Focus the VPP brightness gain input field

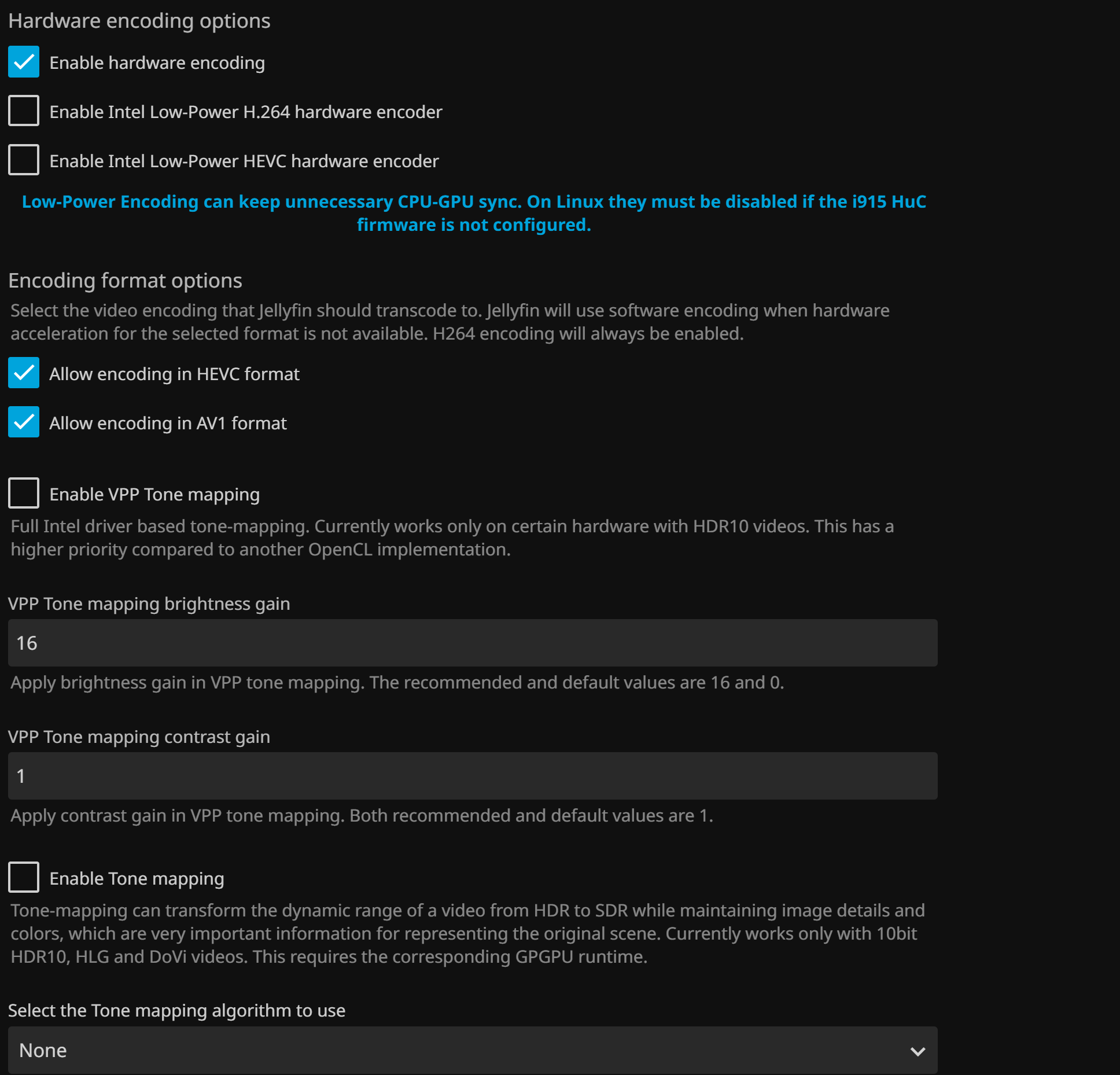point(472,643)
